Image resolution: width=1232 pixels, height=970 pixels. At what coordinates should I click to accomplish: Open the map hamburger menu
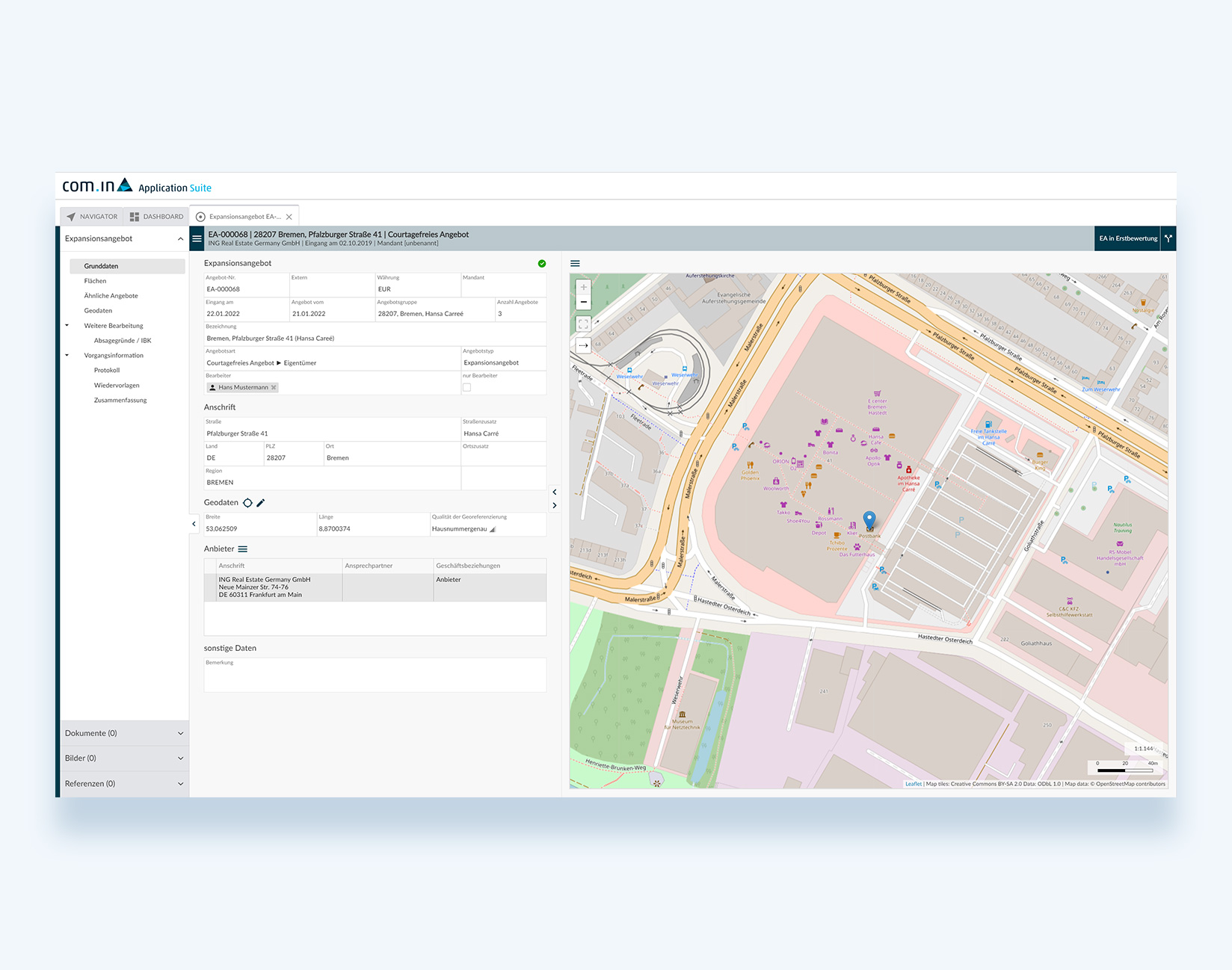click(575, 264)
